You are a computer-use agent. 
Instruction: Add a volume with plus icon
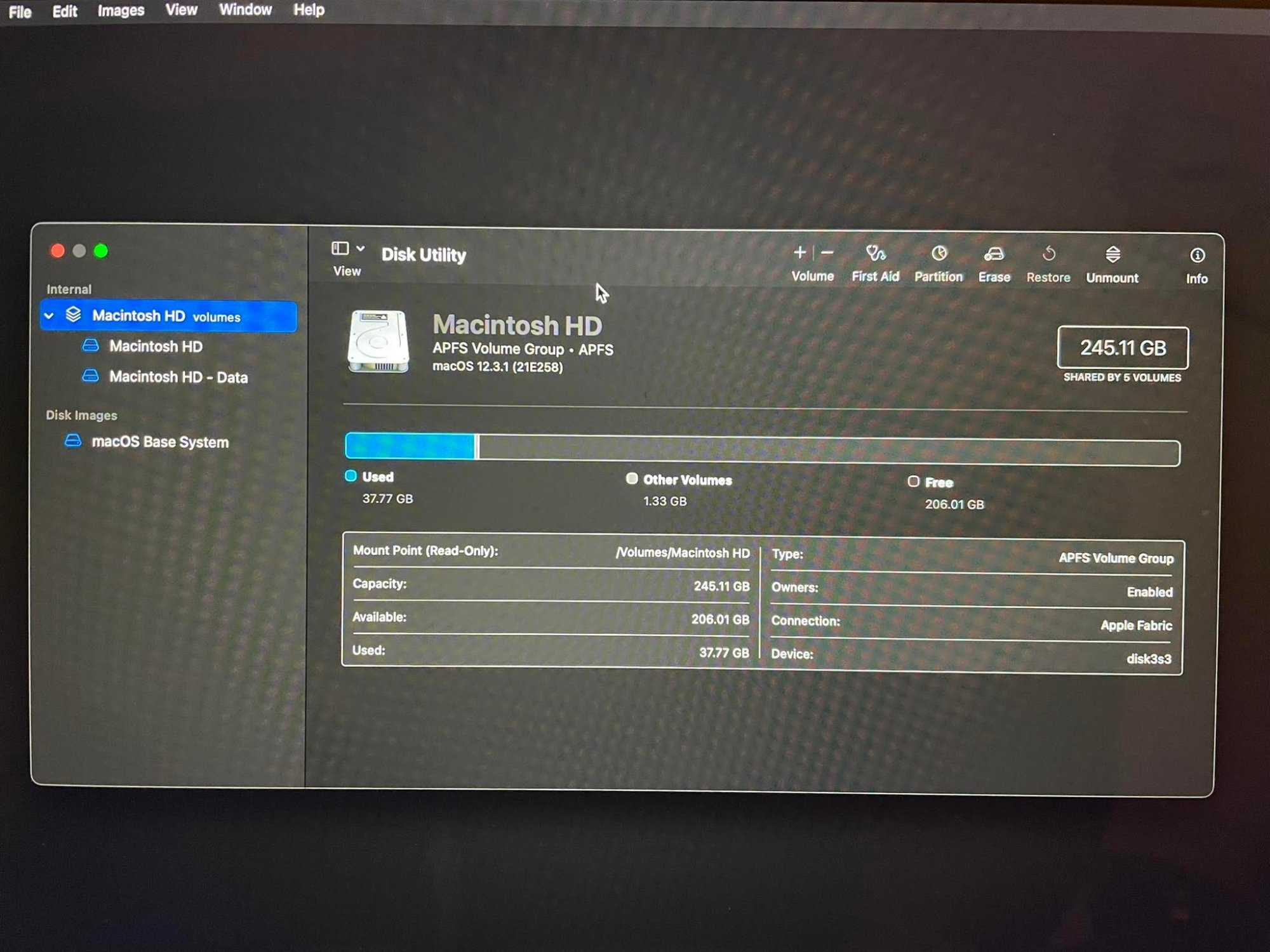click(799, 253)
